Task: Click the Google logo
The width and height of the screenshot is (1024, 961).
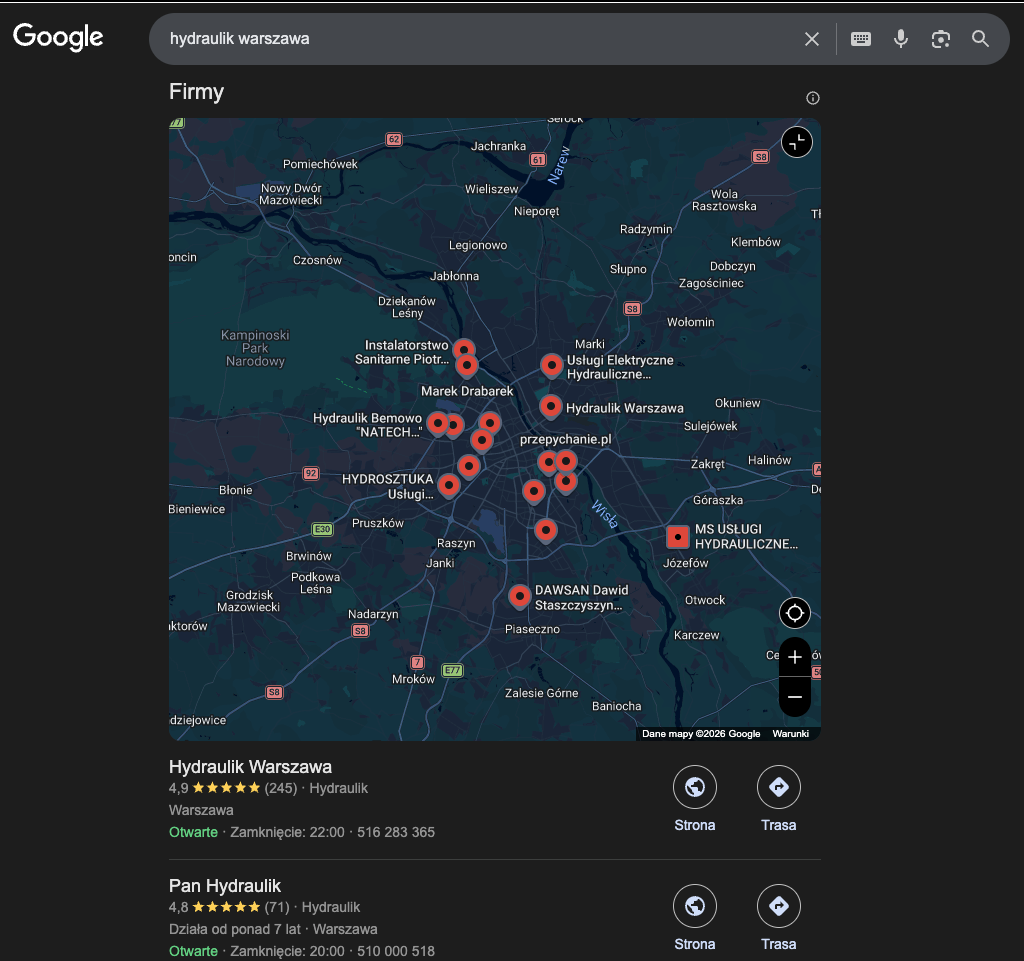Action: click(x=58, y=37)
